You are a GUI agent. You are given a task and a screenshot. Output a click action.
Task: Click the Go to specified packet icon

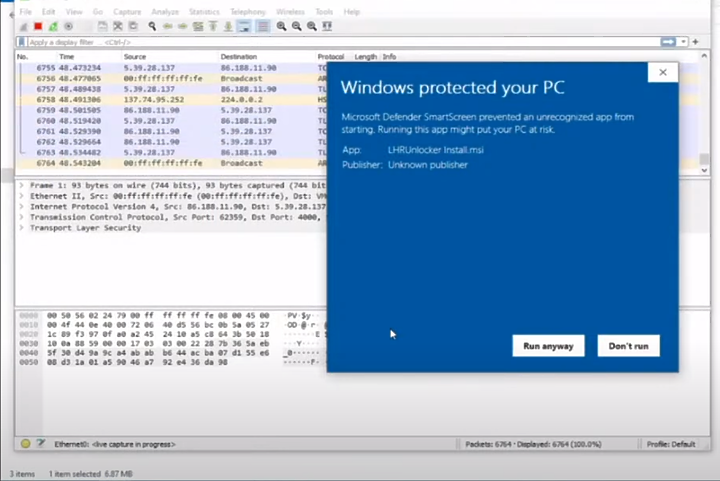(198, 26)
